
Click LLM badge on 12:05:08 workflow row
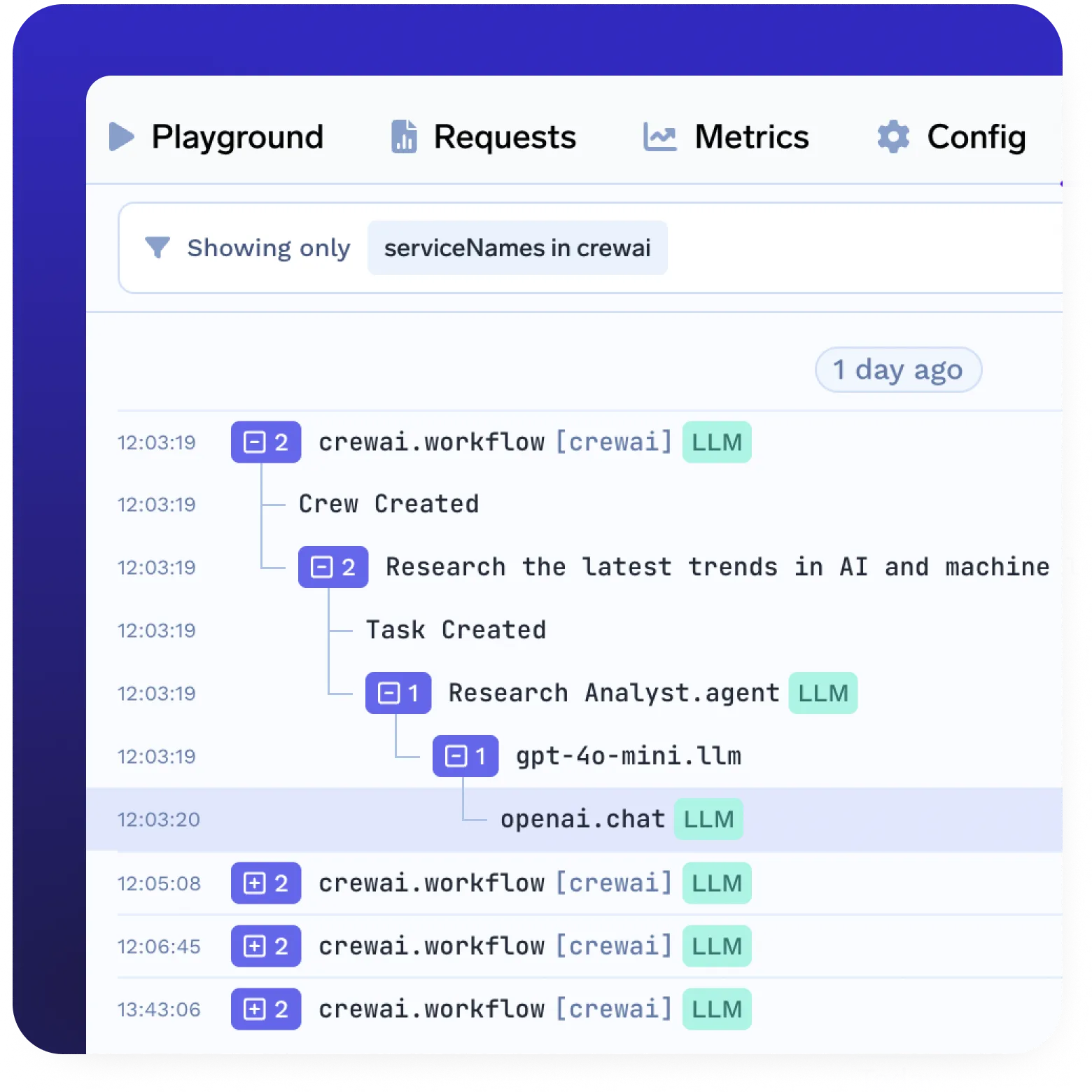point(717,883)
